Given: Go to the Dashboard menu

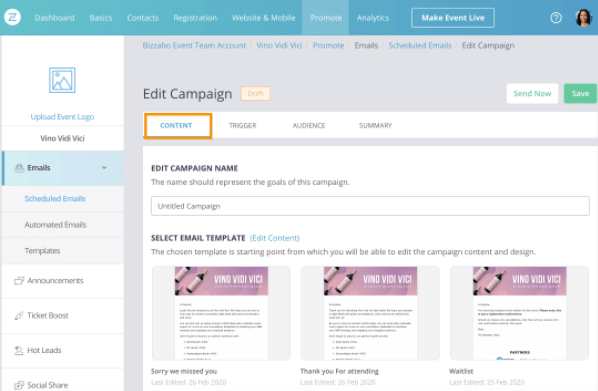Looking at the screenshot, I should [55, 18].
